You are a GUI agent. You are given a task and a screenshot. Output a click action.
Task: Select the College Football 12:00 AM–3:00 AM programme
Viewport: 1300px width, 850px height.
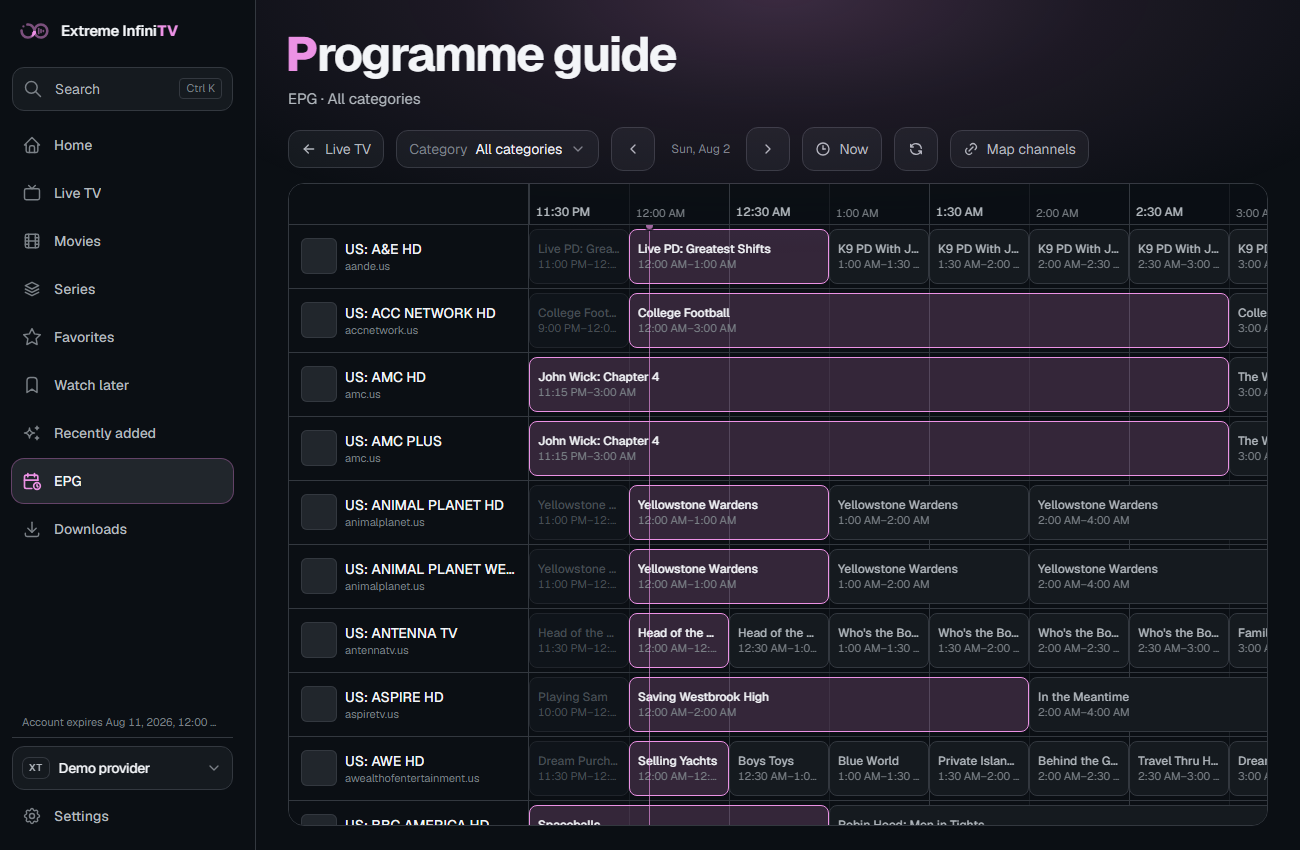[929, 320]
